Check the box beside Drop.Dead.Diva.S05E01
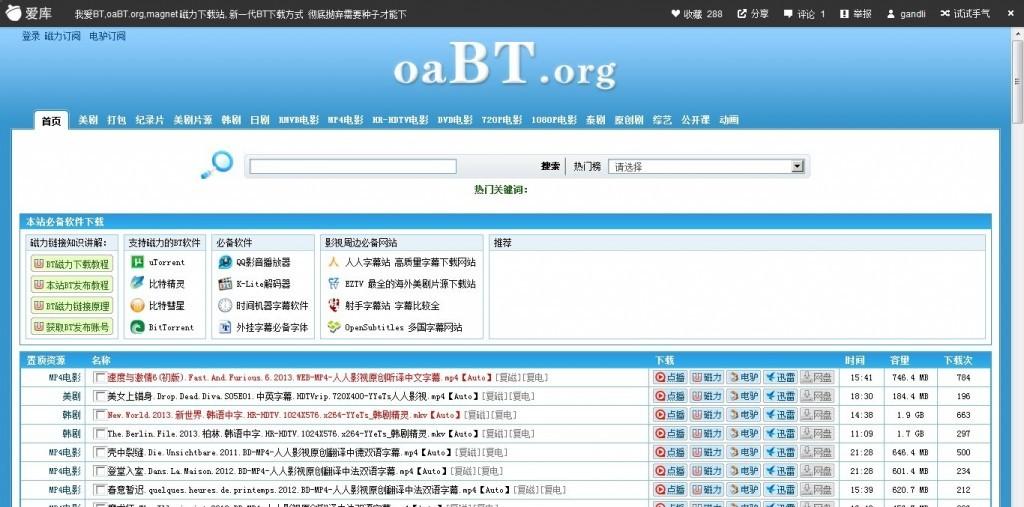Image resolution: width=1024 pixels, height=507 pixels. point(99,396)
